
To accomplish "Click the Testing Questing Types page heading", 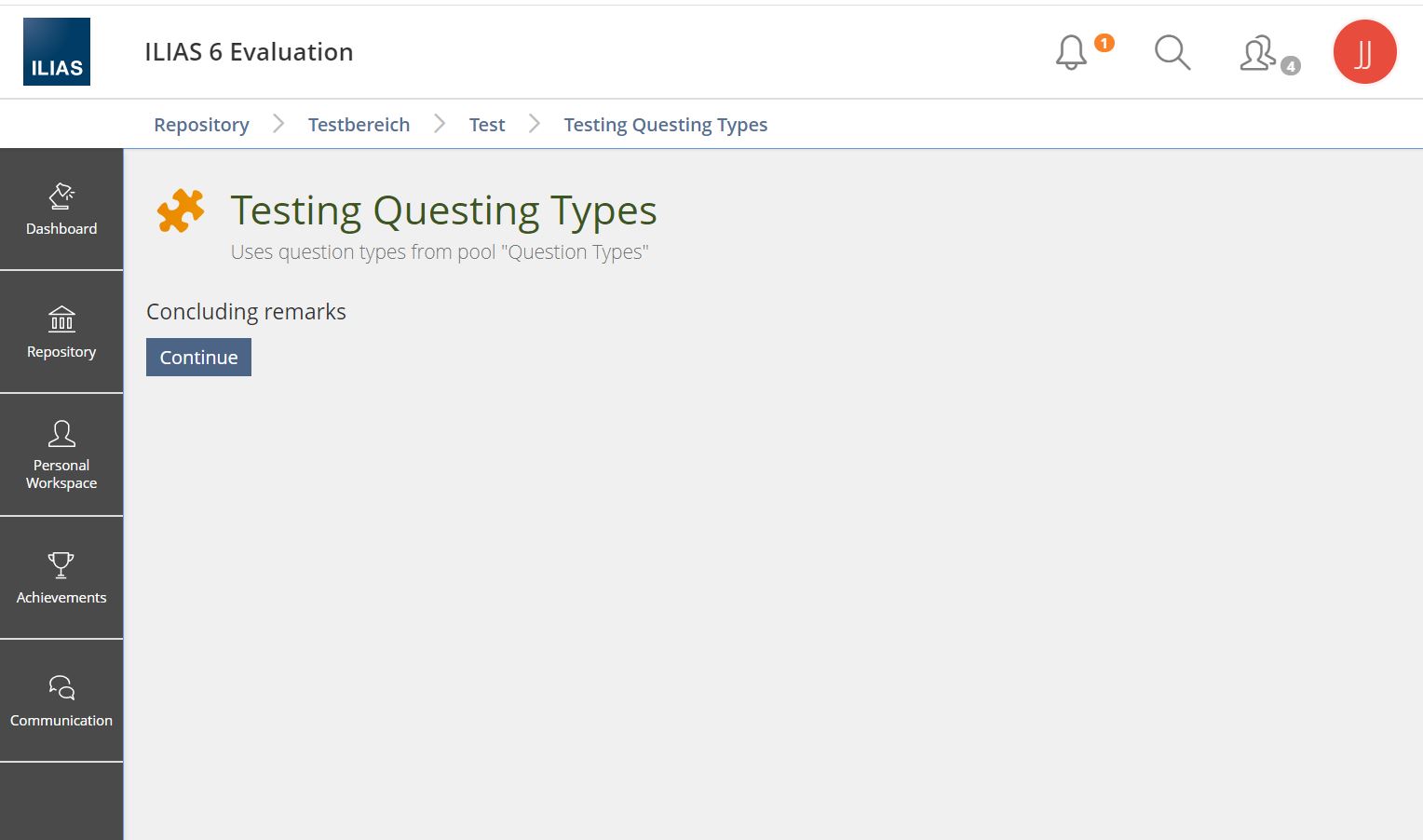I will pyautogui.click(x=443, y=210).
